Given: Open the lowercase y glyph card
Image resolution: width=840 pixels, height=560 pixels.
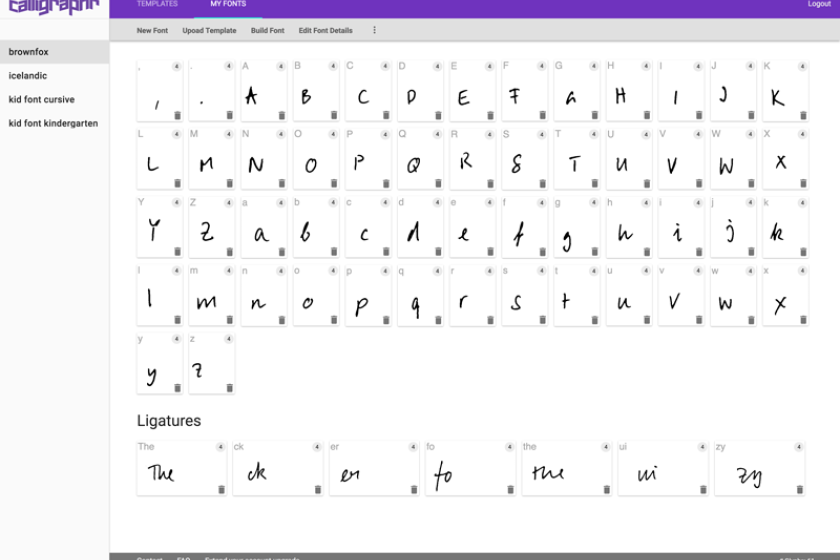Looking at the screenshot, I should point(160,364).
